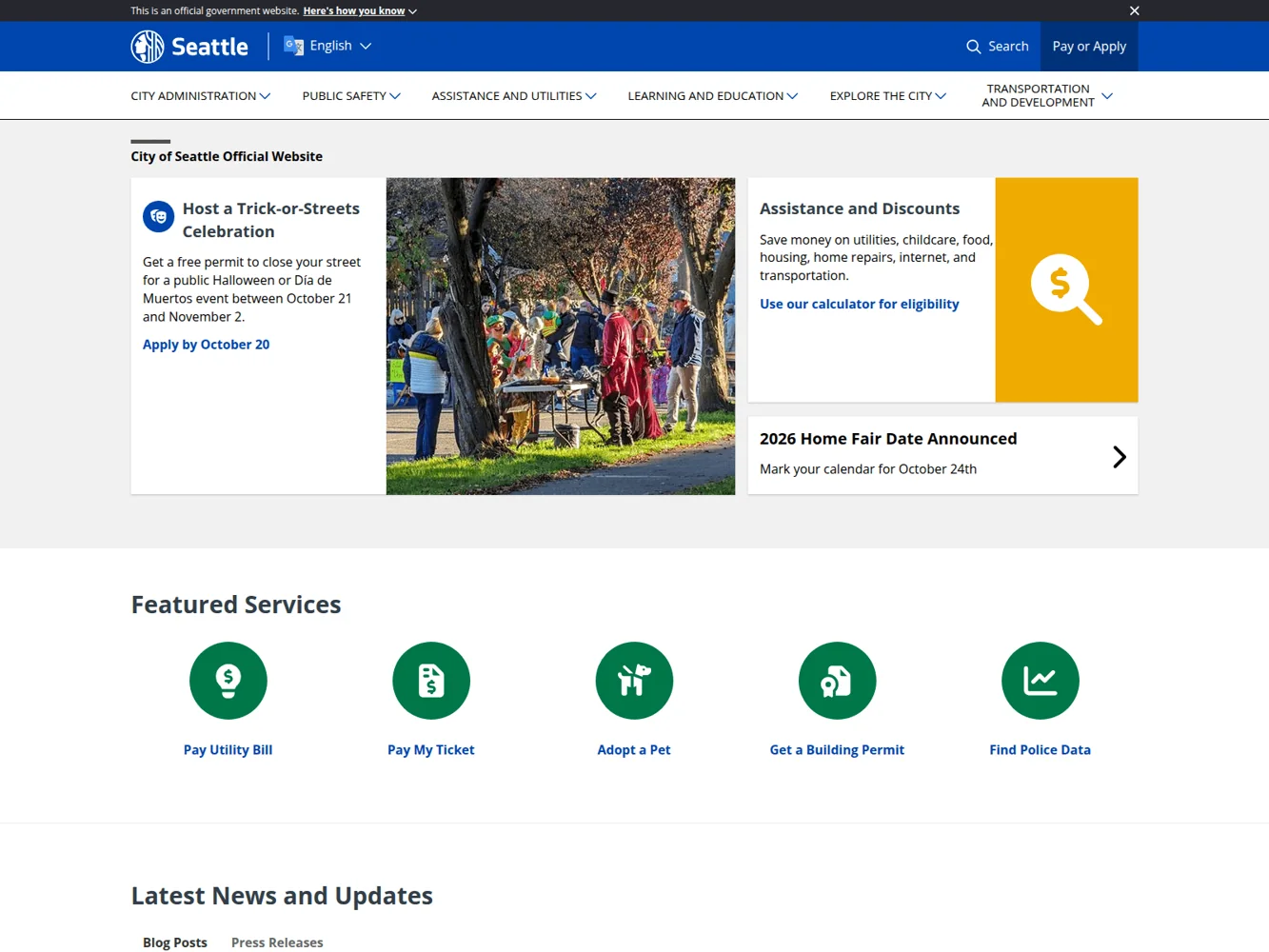Click the Pay Utility Bill lightbulb icon
1269x952 pixels.
(x=228, y=681)
